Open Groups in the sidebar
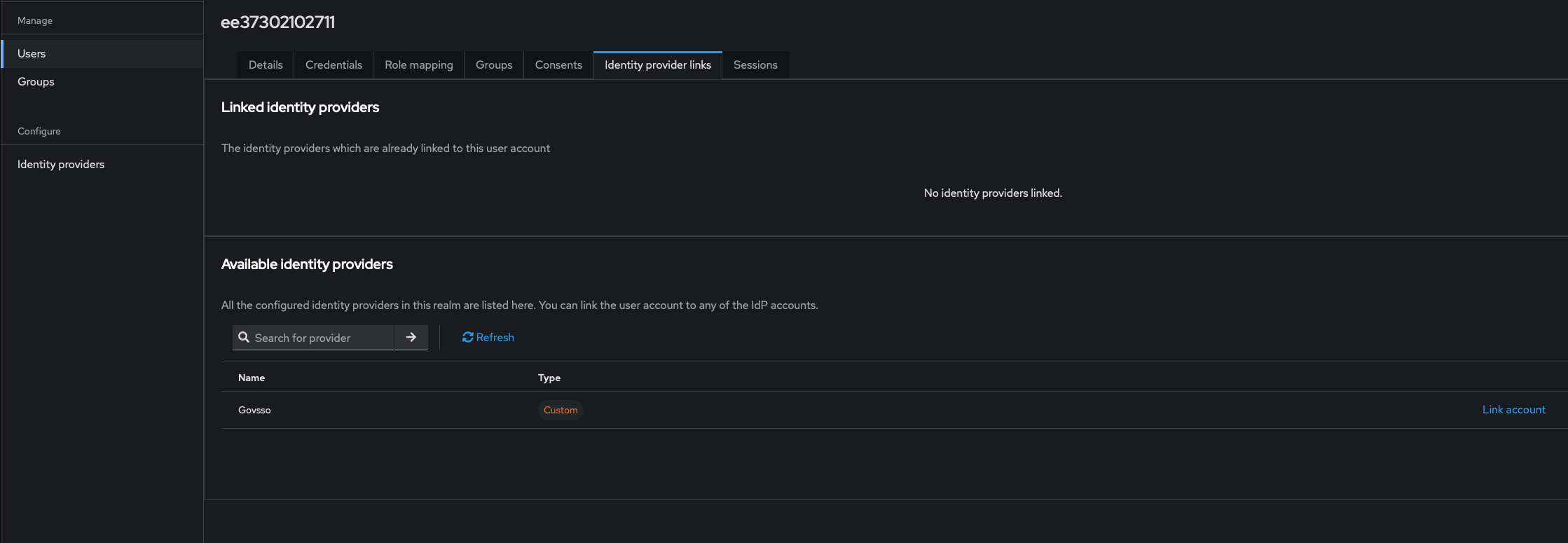The width and height of the screenshot is (1568, 543). (x=102, y=82)
